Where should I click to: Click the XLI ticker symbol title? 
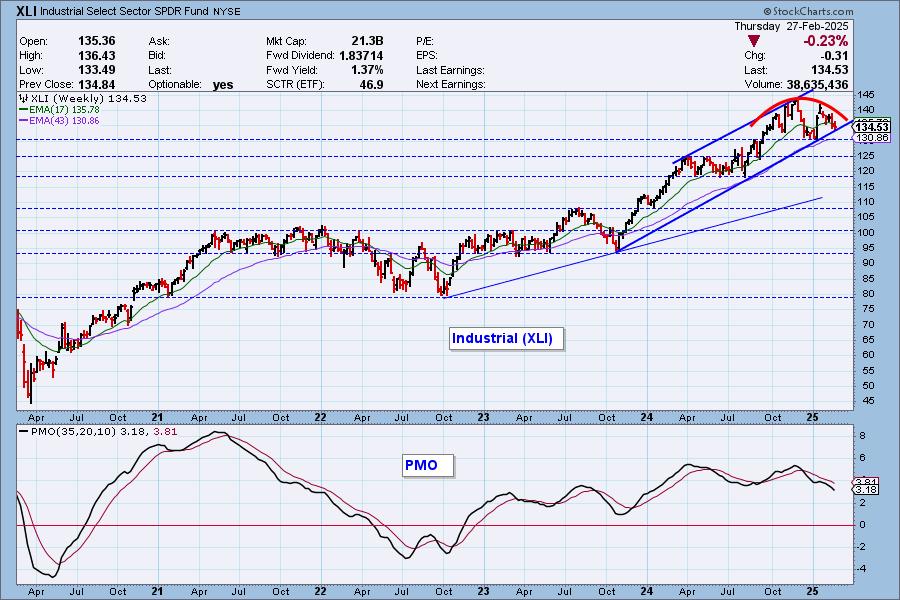tap(27, 11)
